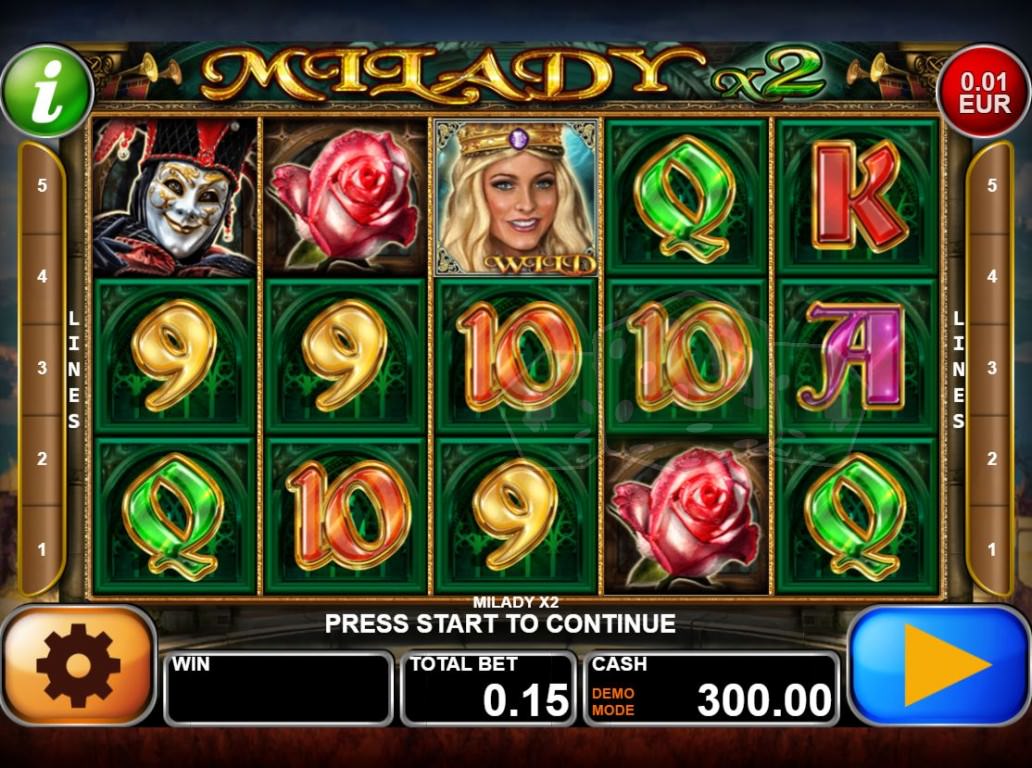1032x768 pixels.
Task: Select line 3 on the left lines panel
Action: pos(42,368)
